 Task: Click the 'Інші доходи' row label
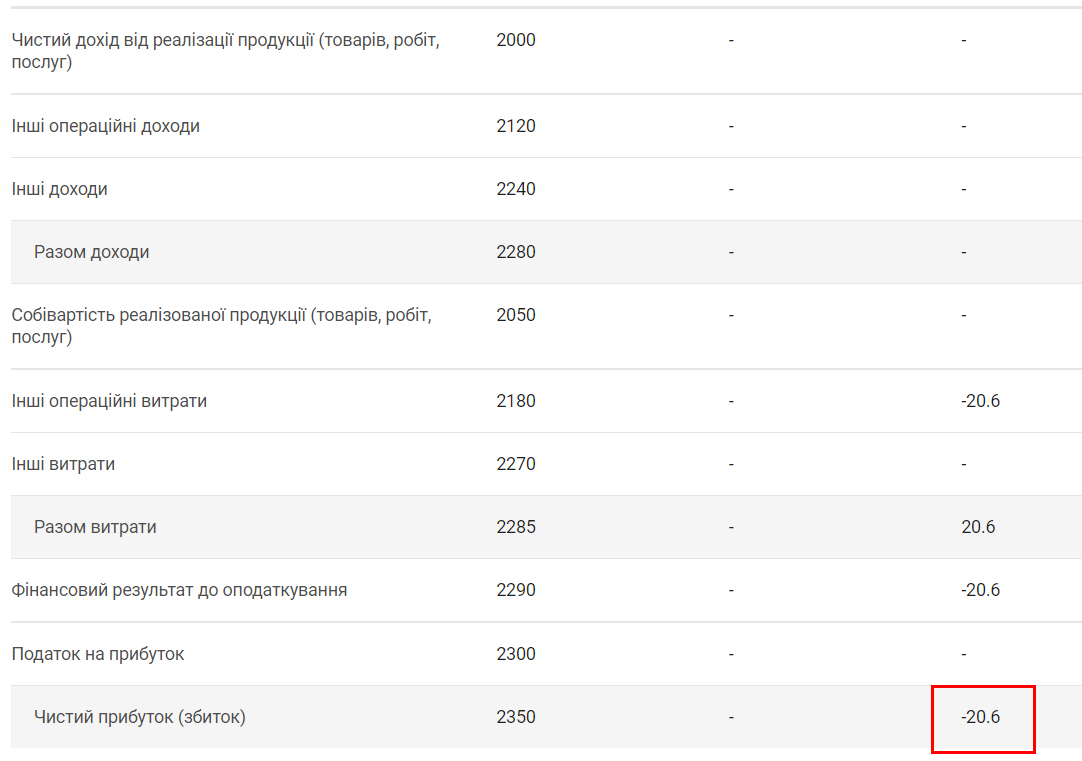pos(60,189)
